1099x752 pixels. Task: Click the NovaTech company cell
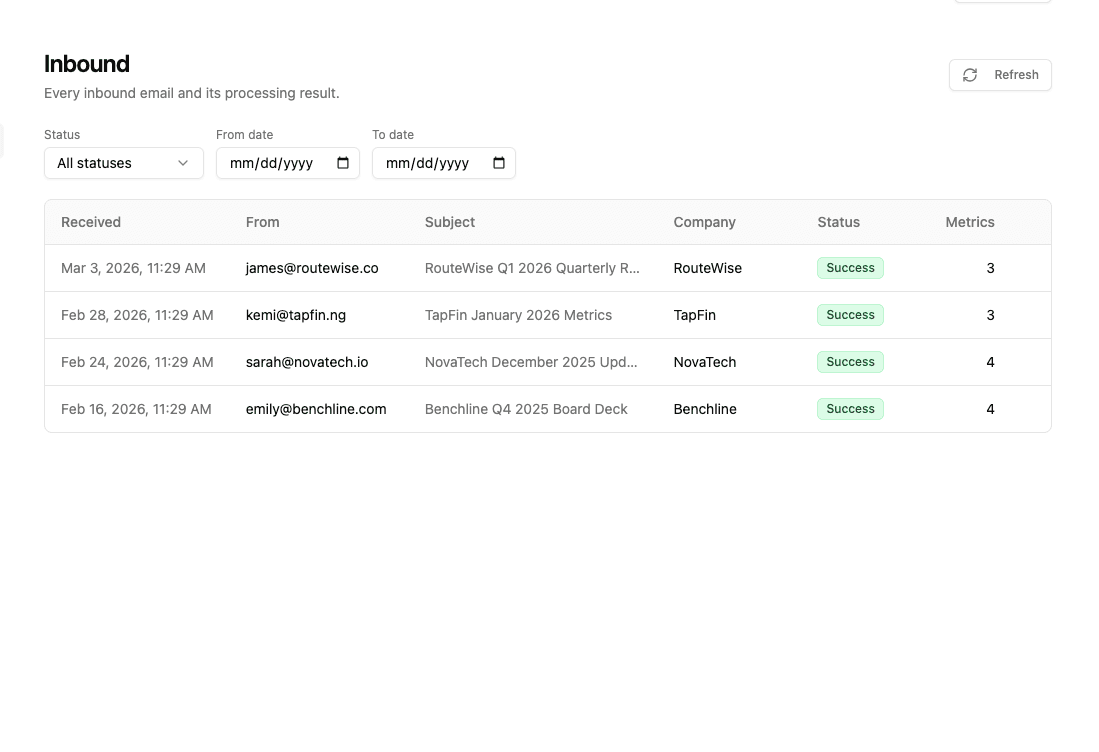pos(705,362)
